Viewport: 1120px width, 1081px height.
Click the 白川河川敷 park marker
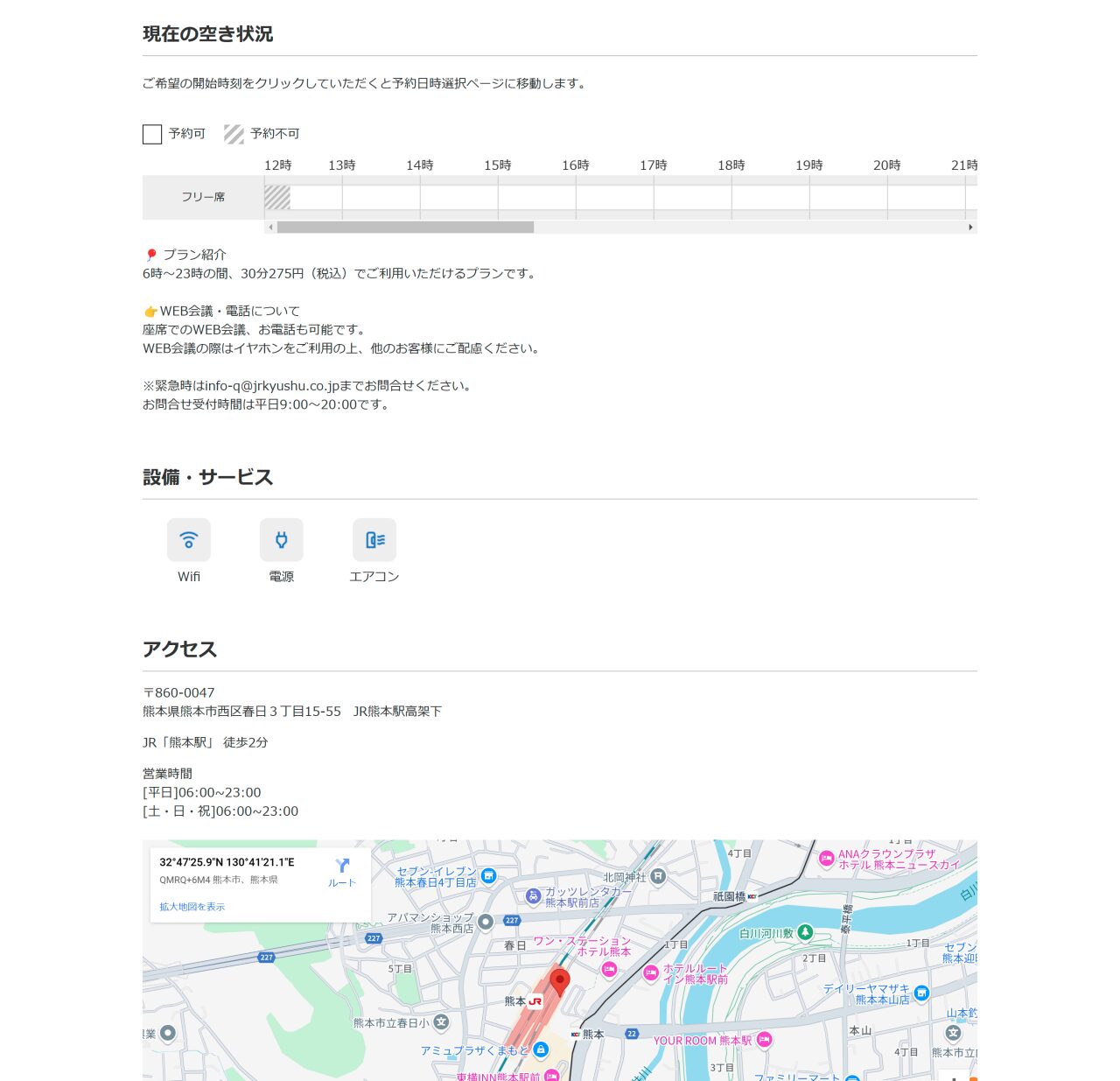coord(805,932)
